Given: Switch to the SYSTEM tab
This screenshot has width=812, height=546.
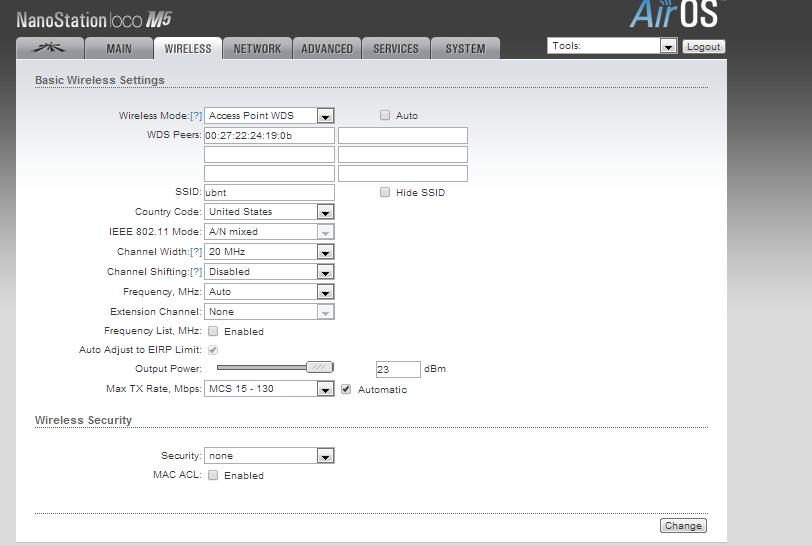Looking at the screenshot, I should (x=465, y=48).
